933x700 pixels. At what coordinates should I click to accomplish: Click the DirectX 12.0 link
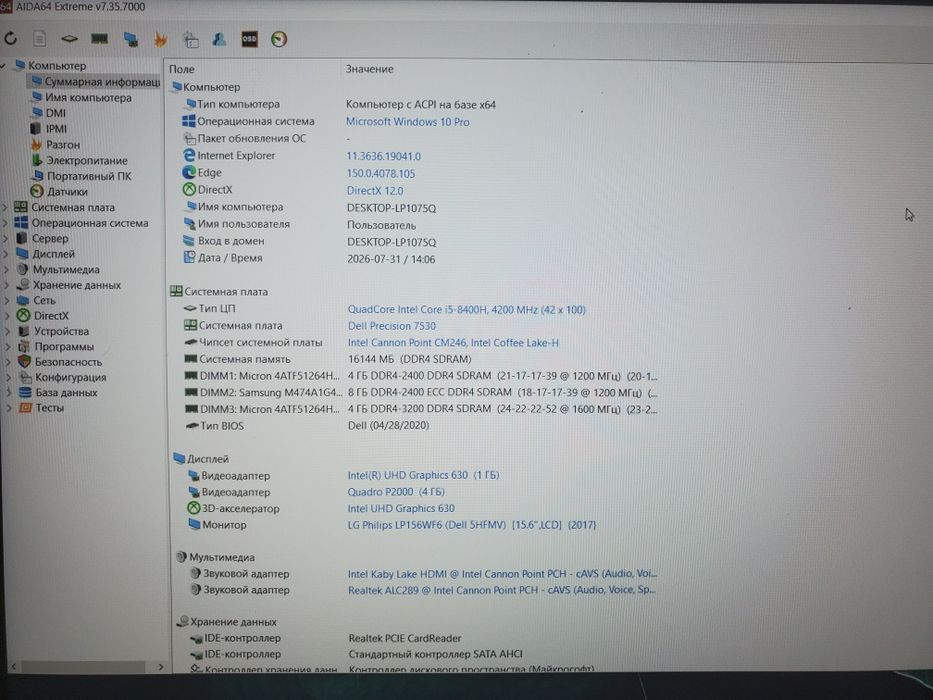coord(375,191)
